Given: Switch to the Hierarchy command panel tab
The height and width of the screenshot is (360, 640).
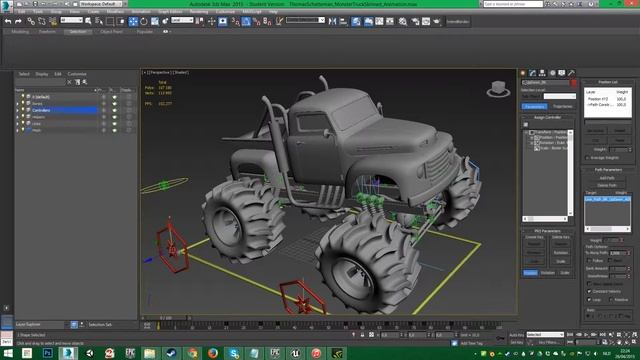Looking at the screenshot, I should coord(542,73).
